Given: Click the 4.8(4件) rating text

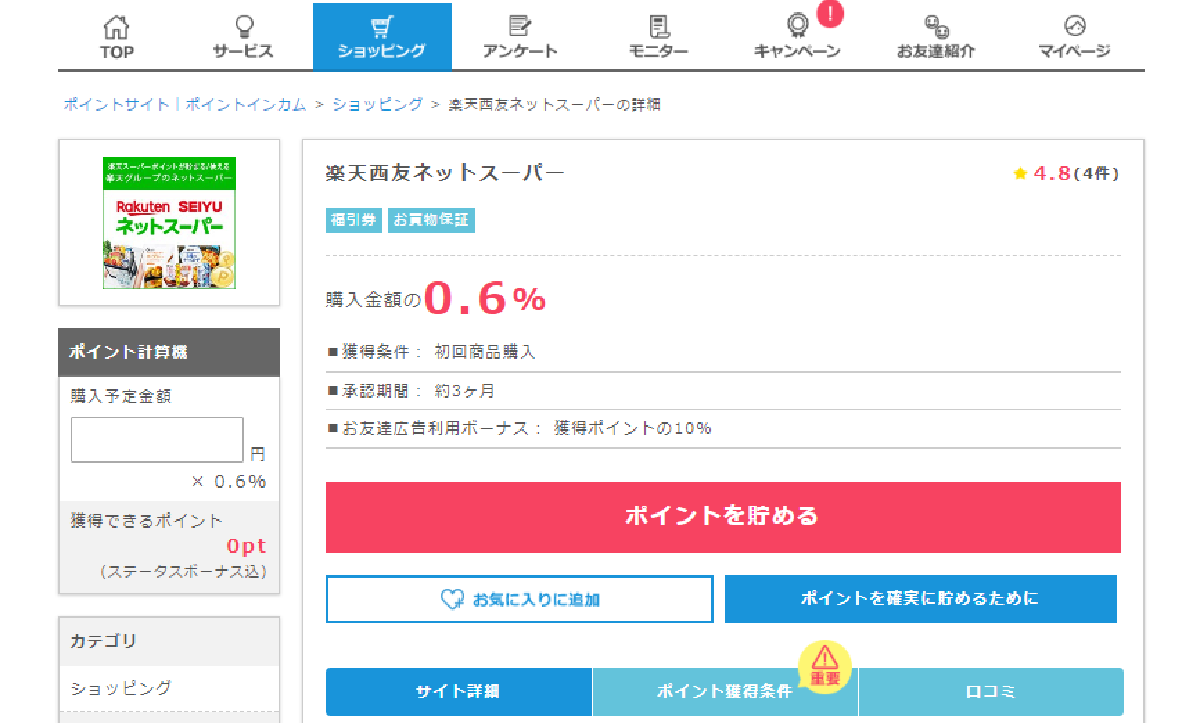Looking at the screenshot, I should coord(1076,174).
